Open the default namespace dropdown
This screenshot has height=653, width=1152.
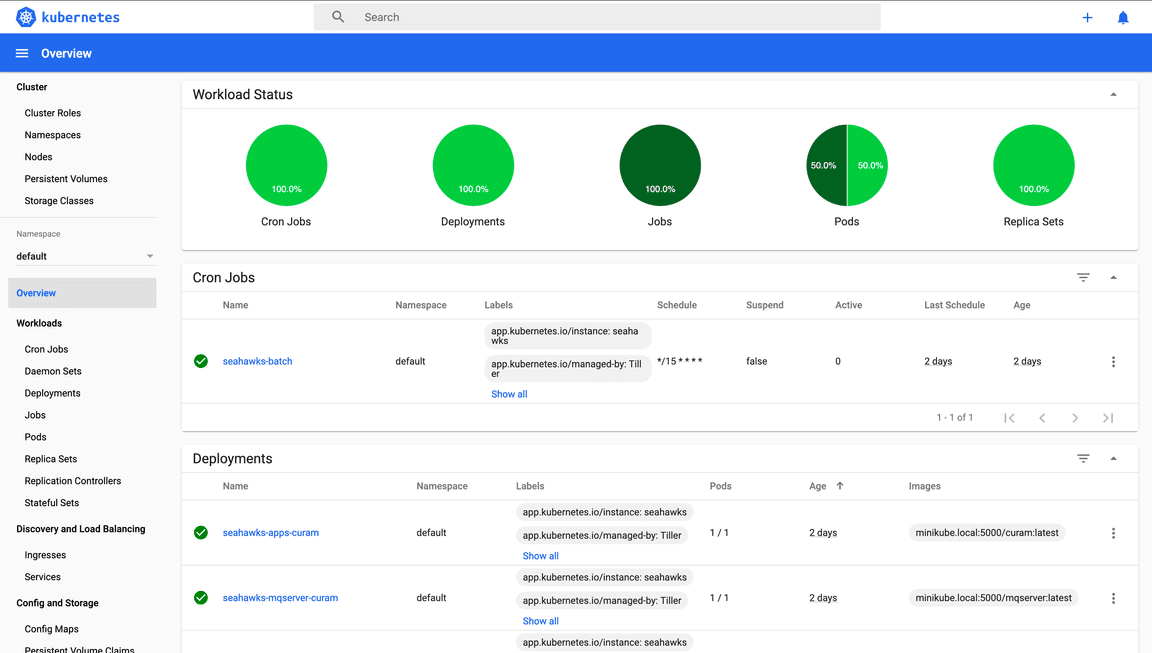point(85,256)
